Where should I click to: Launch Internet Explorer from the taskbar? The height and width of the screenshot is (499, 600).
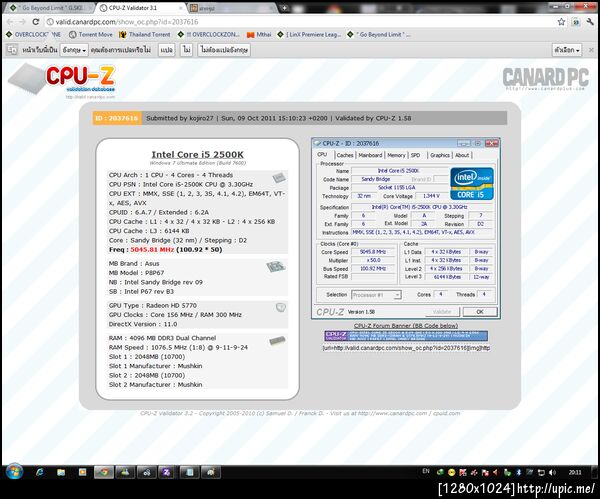click(x=39, y=472)
